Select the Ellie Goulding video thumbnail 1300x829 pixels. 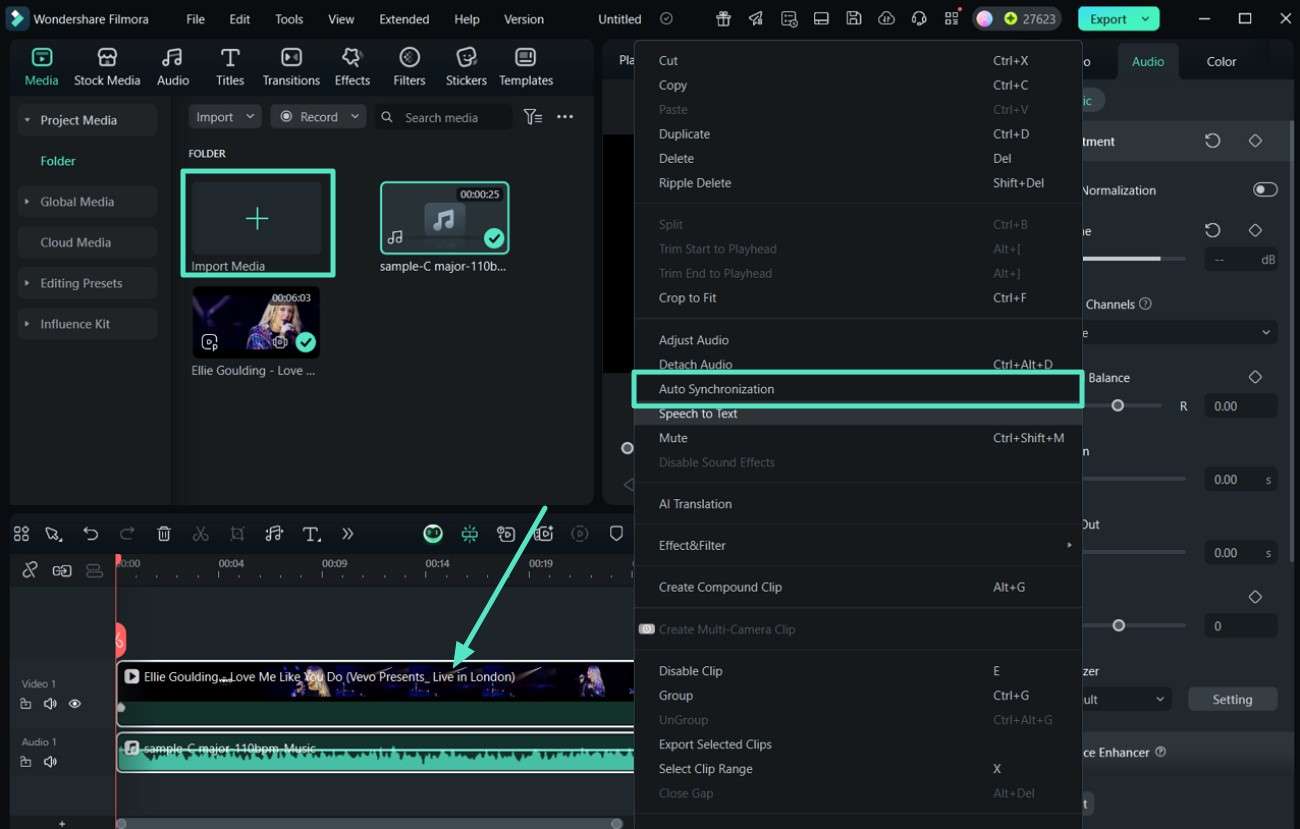click(256, 322)
